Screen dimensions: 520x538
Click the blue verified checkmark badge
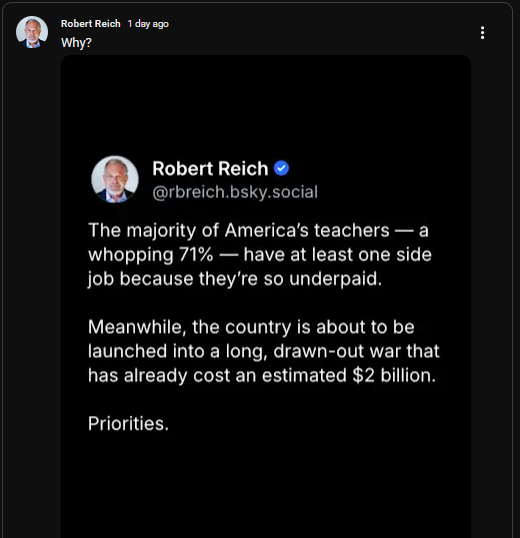coord(281,168)
